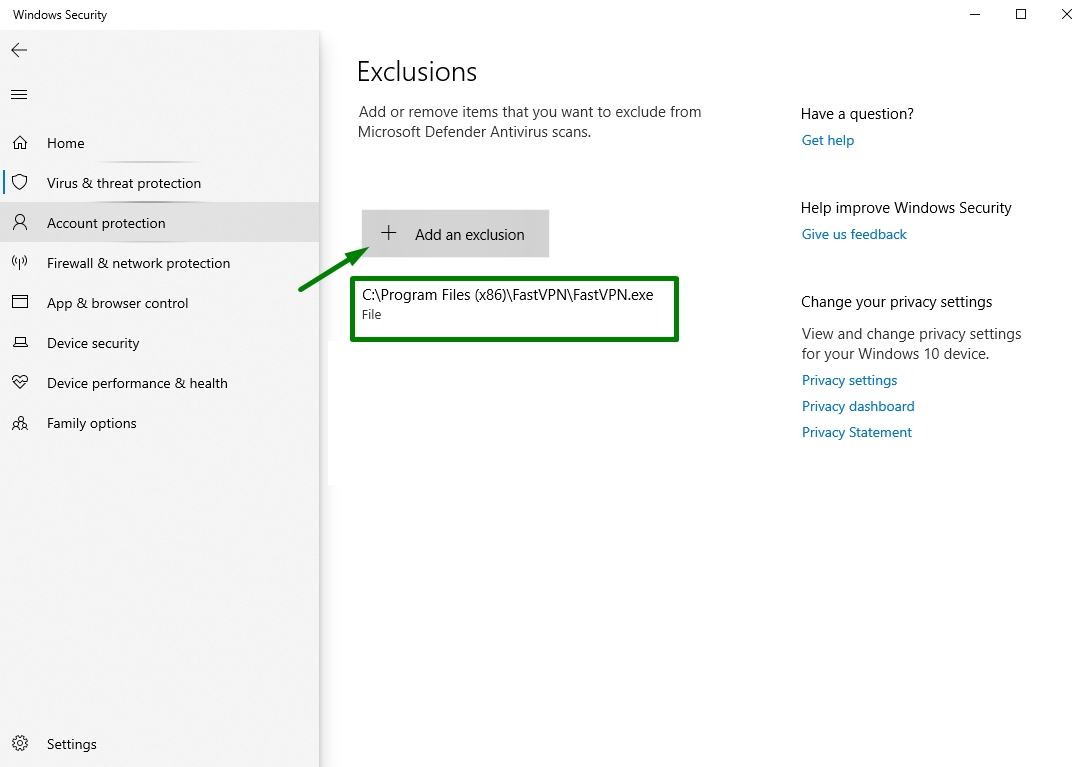Click the shield icon for Virus protection
The image size is (1086, 767).
(20, 182)
